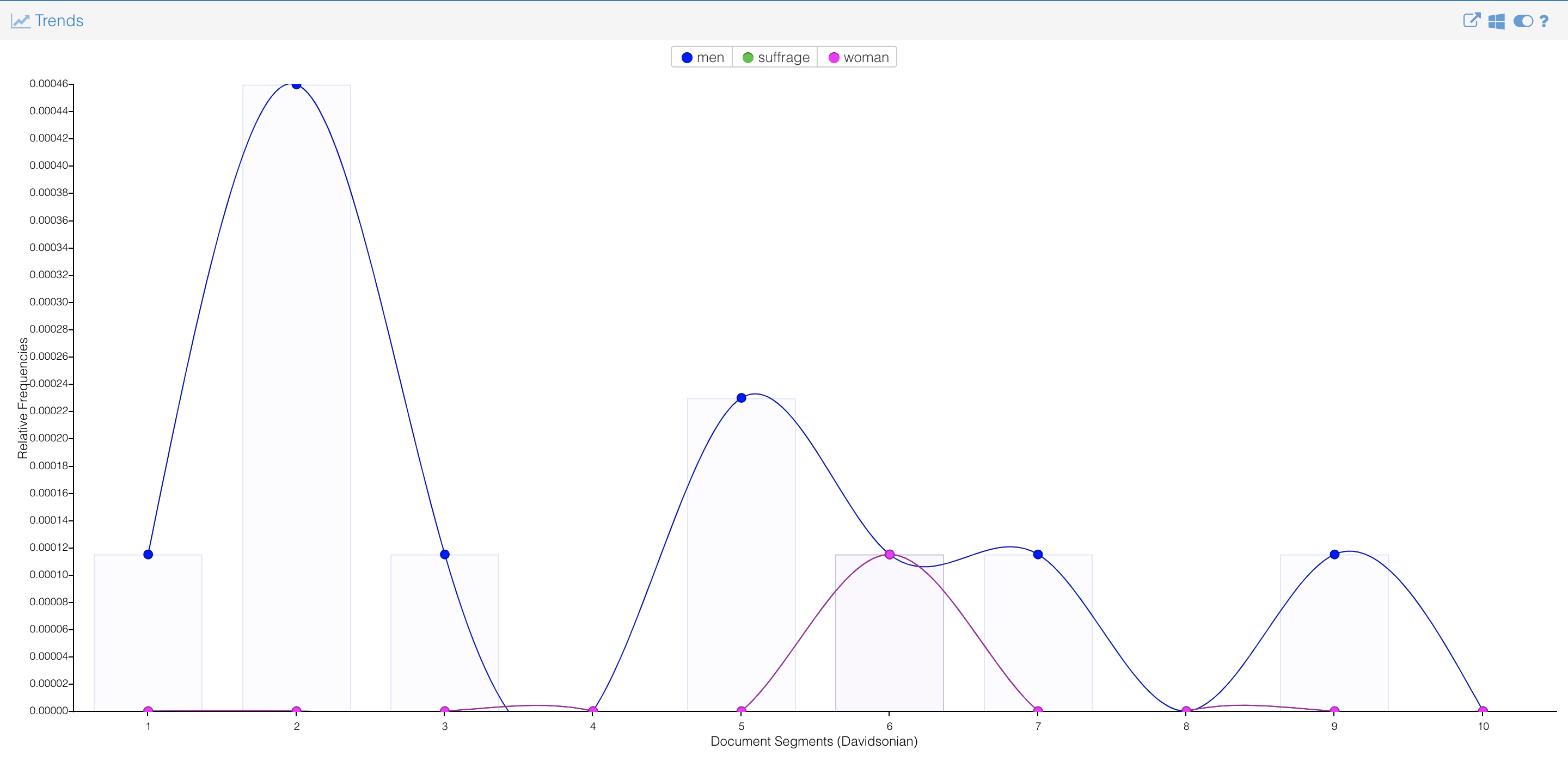This screenshot has width=1568, height=762.
Task: Select 'men' data point at segment 9
Action: (1334, 555)
